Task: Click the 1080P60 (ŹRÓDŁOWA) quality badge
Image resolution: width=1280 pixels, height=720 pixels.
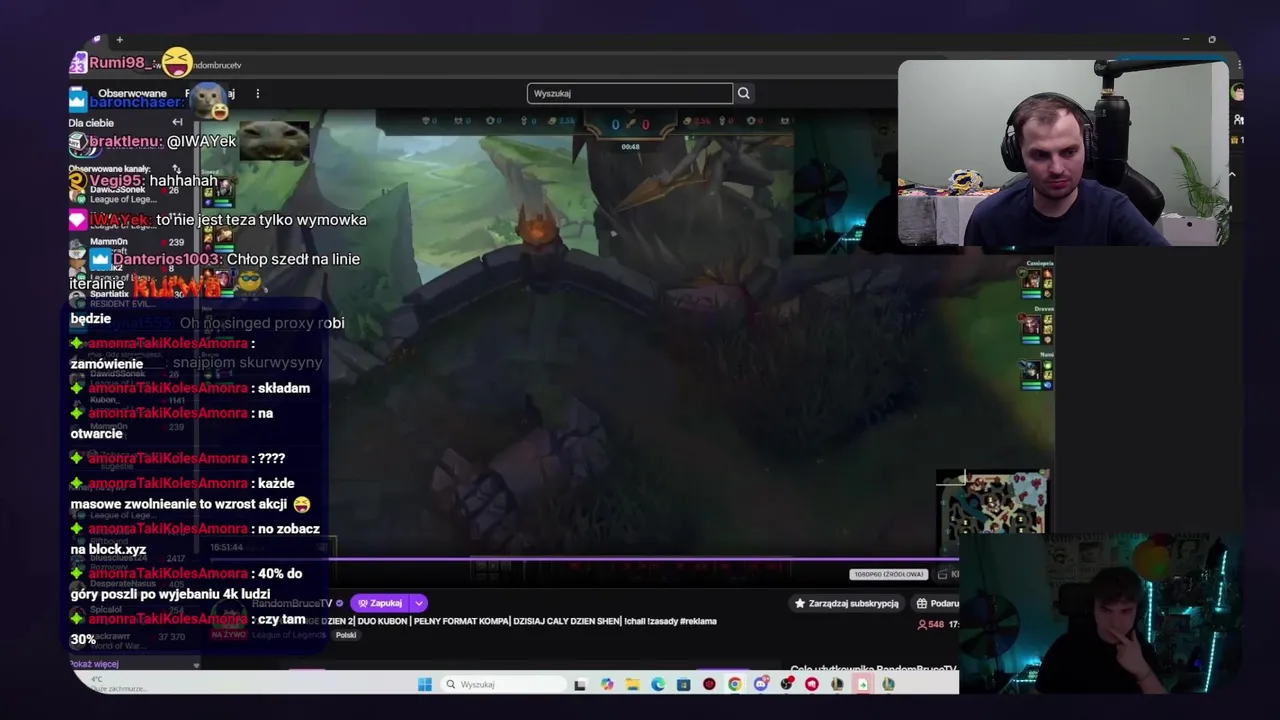Action: 889,574
